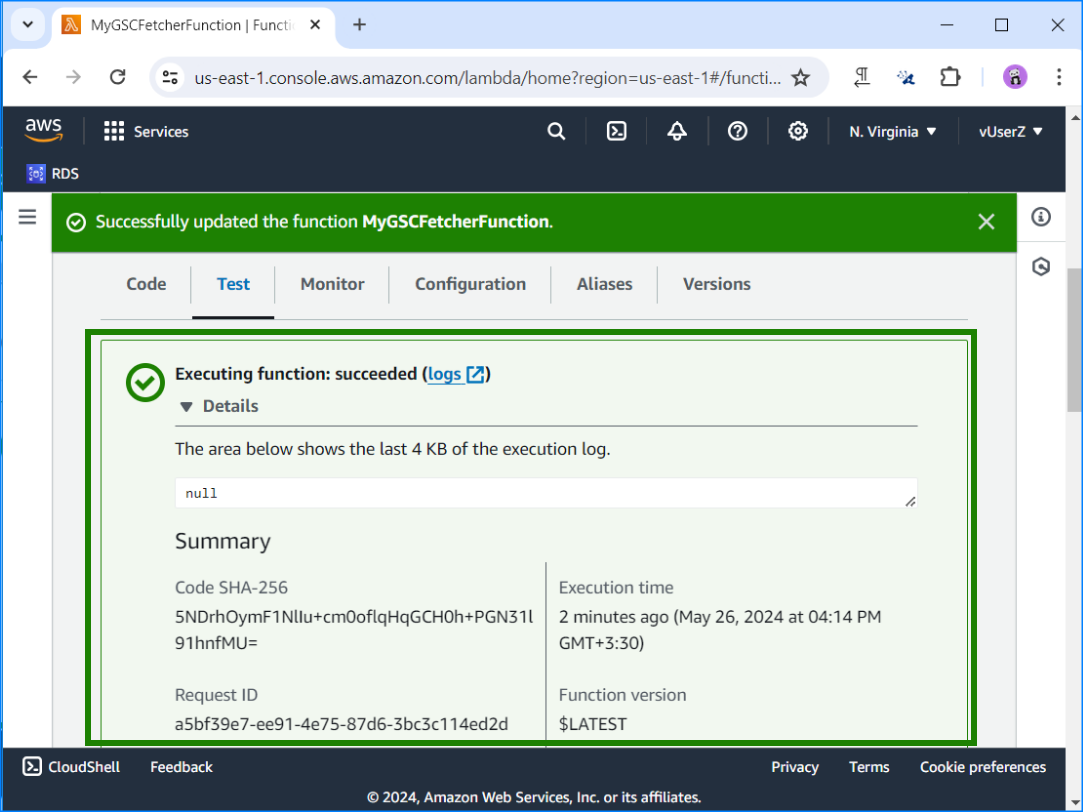Open the Configuration tab
Image resolution: width=1083 pixels, height=812 pixels.
tap(469, 284)
